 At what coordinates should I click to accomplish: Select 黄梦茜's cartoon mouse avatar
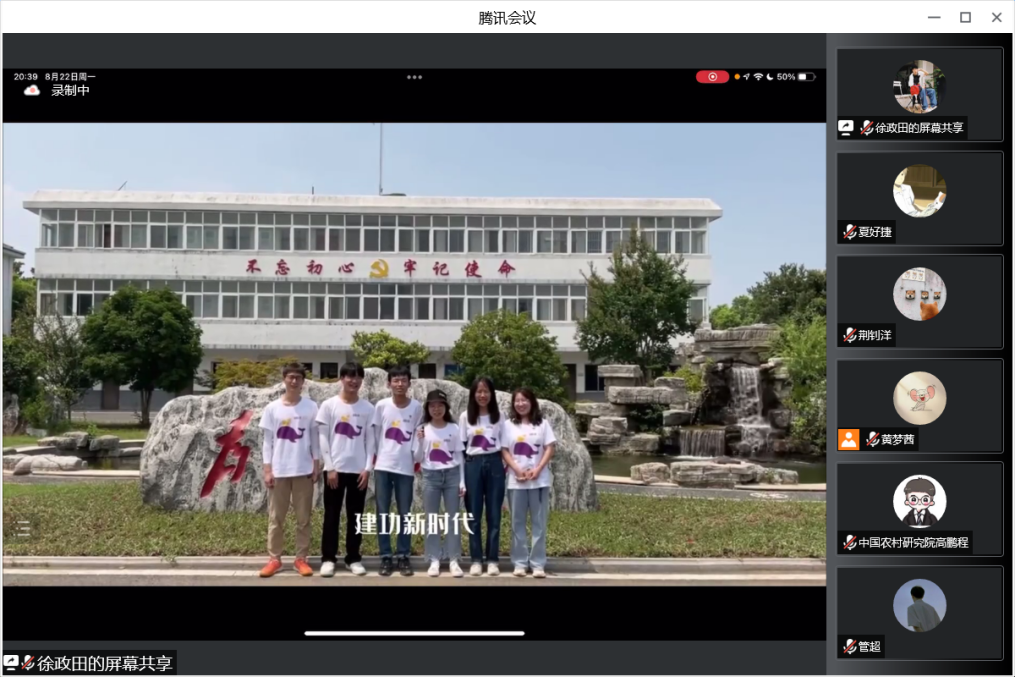(x=919, y=398)
